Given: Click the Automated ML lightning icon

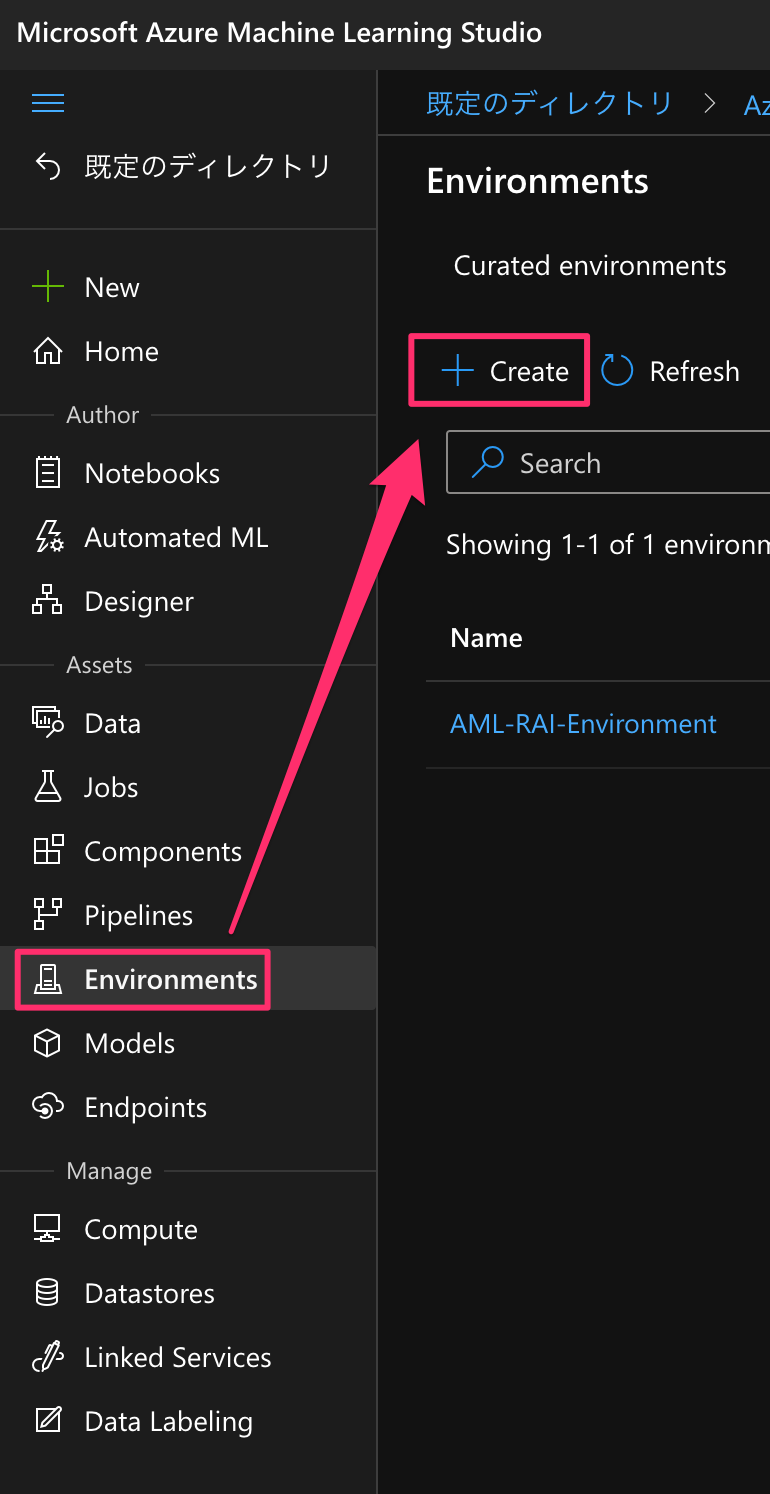Looking at the screenshot, I should point(48,538).
